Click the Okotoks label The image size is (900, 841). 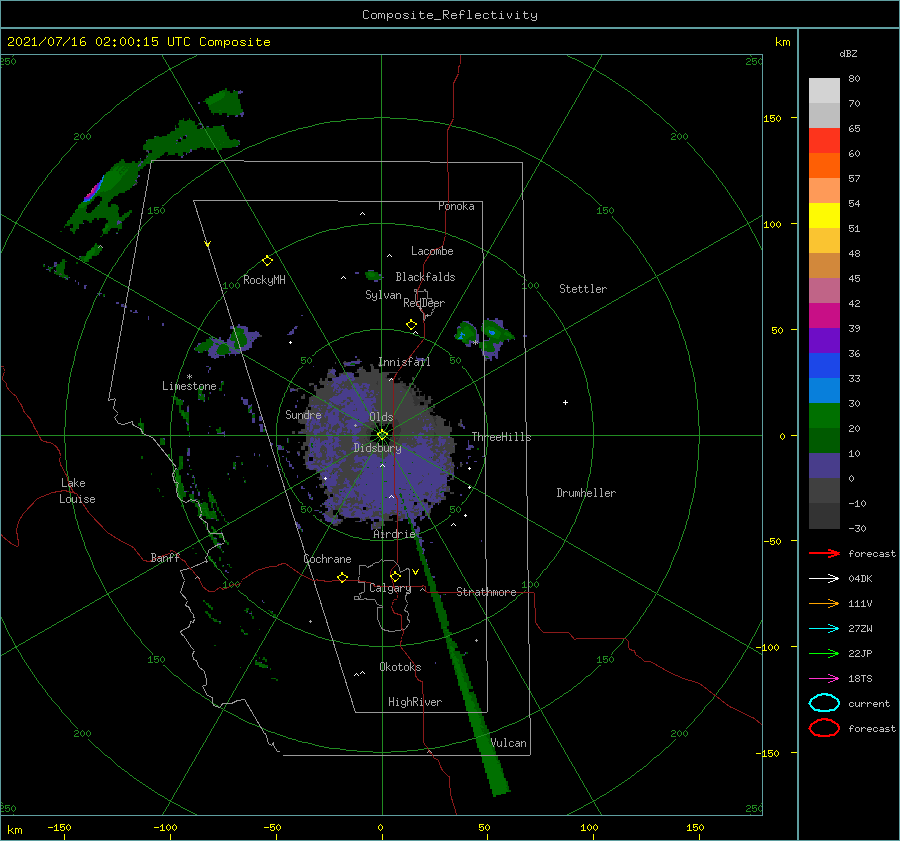pyautogui.click(x=400, y=667)
